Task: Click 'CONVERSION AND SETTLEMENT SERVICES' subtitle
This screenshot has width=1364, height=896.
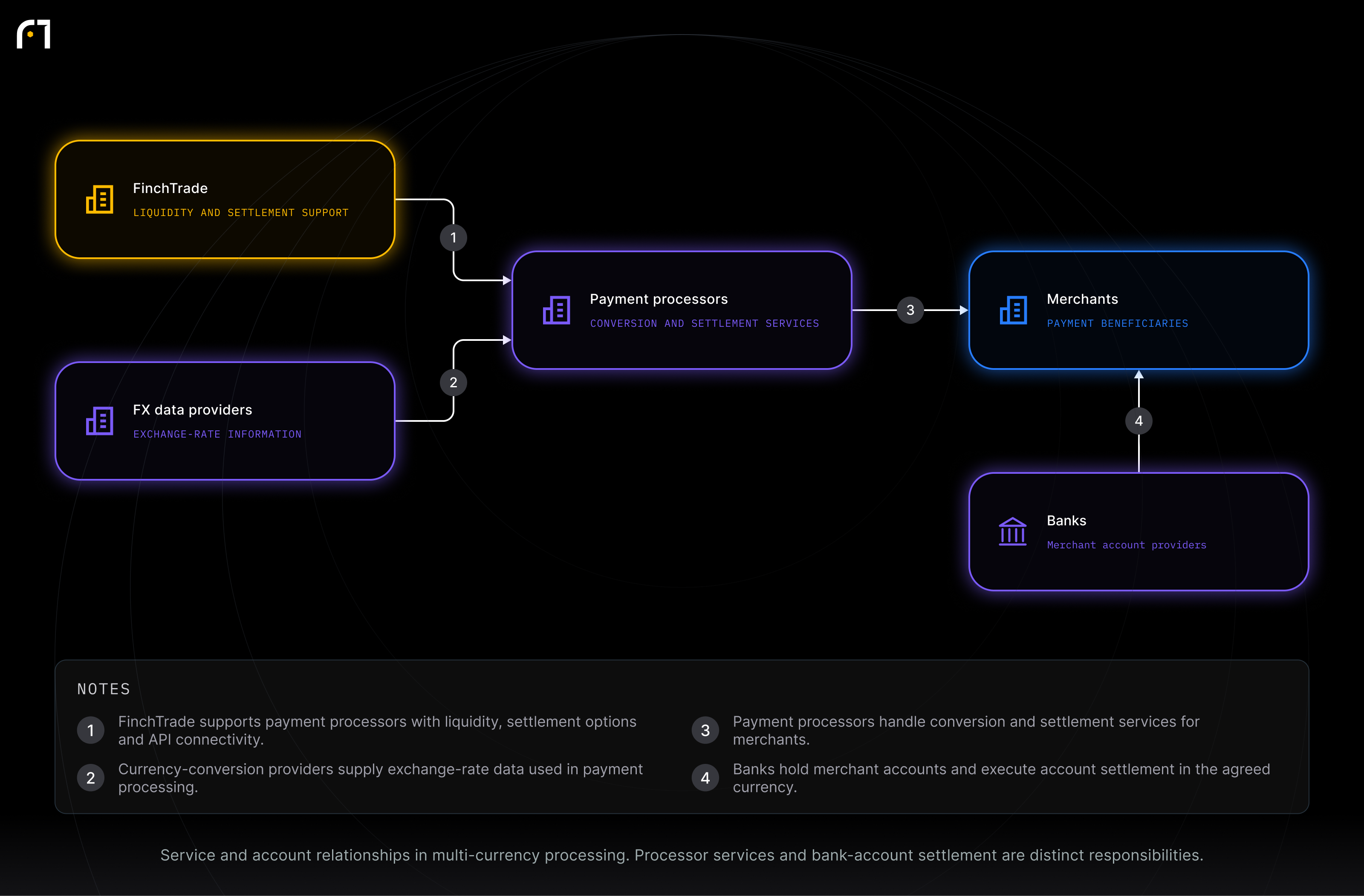Action: (704, 324)
